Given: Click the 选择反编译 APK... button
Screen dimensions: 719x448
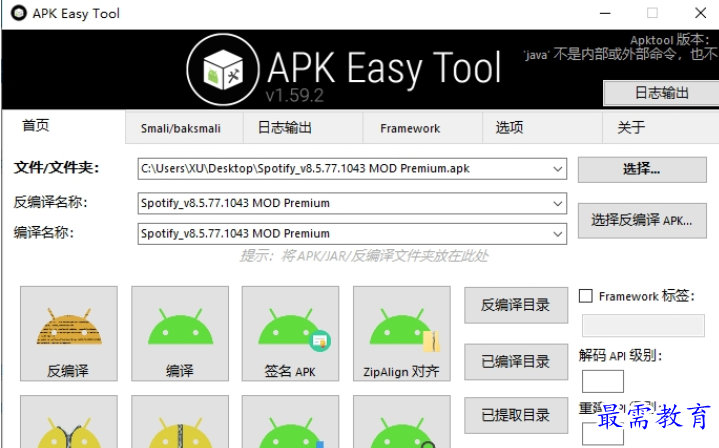Looking at the screenshot, I should [642, 221].
